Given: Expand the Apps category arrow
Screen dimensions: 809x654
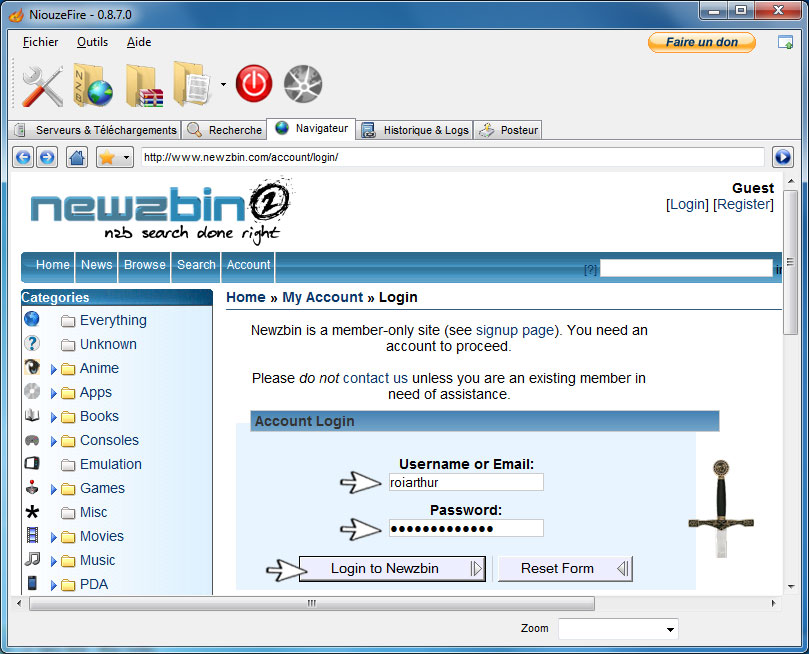Looking at the screenshot, I should click(53, 394).
